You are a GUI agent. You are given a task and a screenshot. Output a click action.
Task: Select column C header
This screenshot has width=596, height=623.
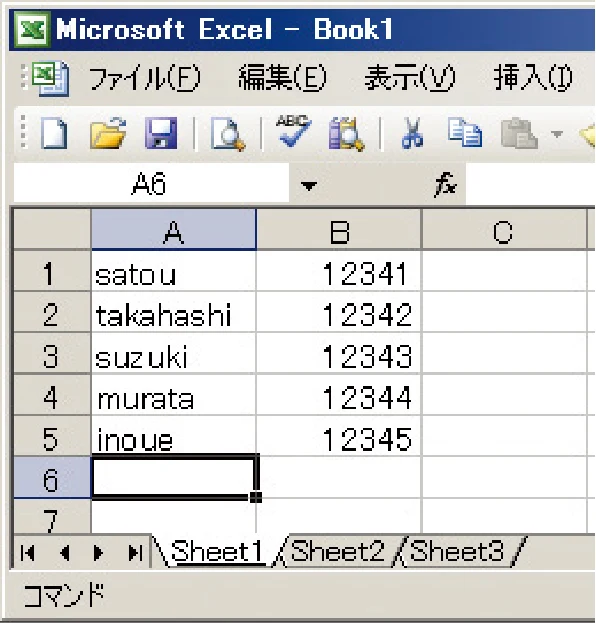coord(503,230)
